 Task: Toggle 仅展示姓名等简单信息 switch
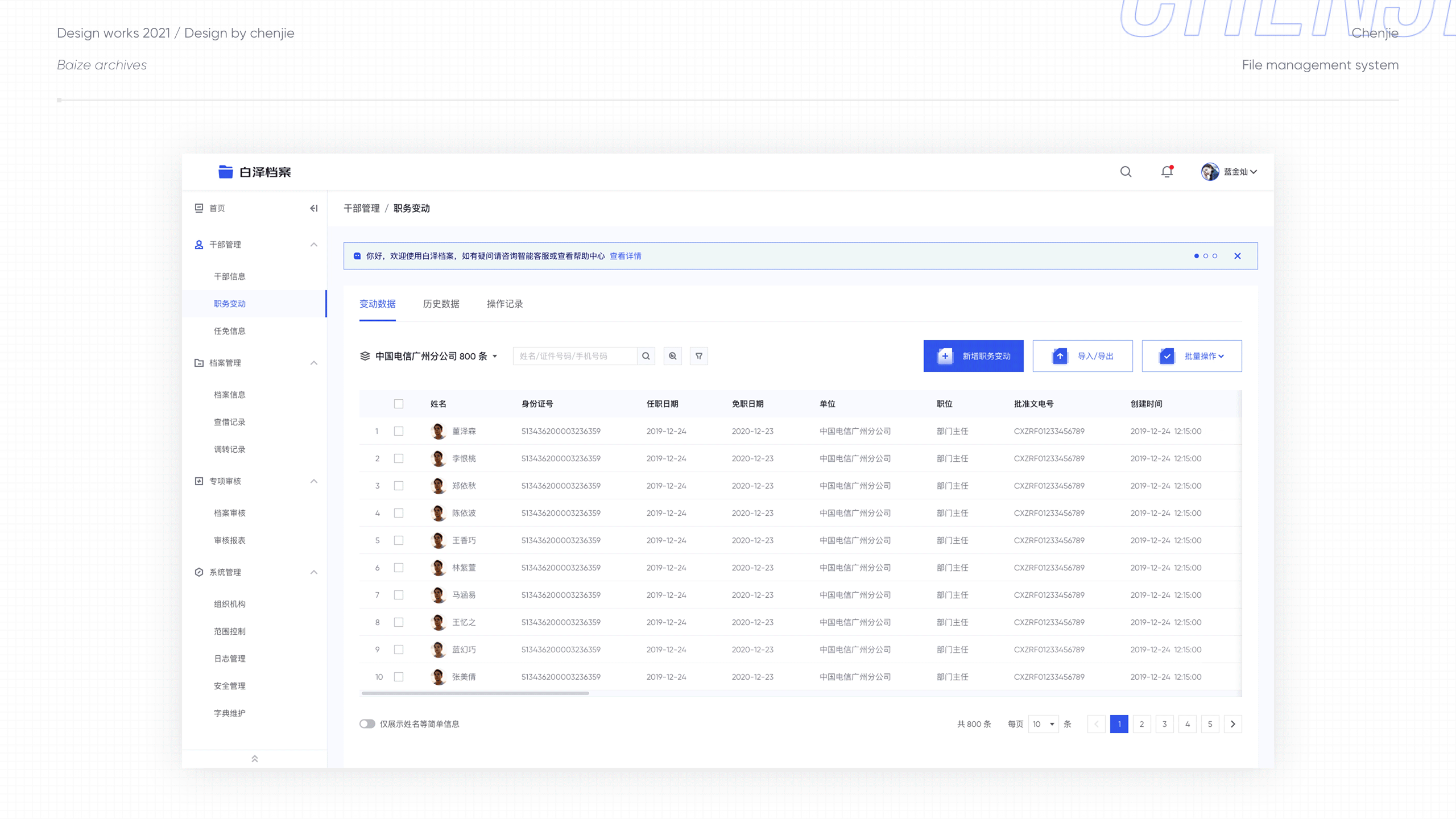point(367,724)
